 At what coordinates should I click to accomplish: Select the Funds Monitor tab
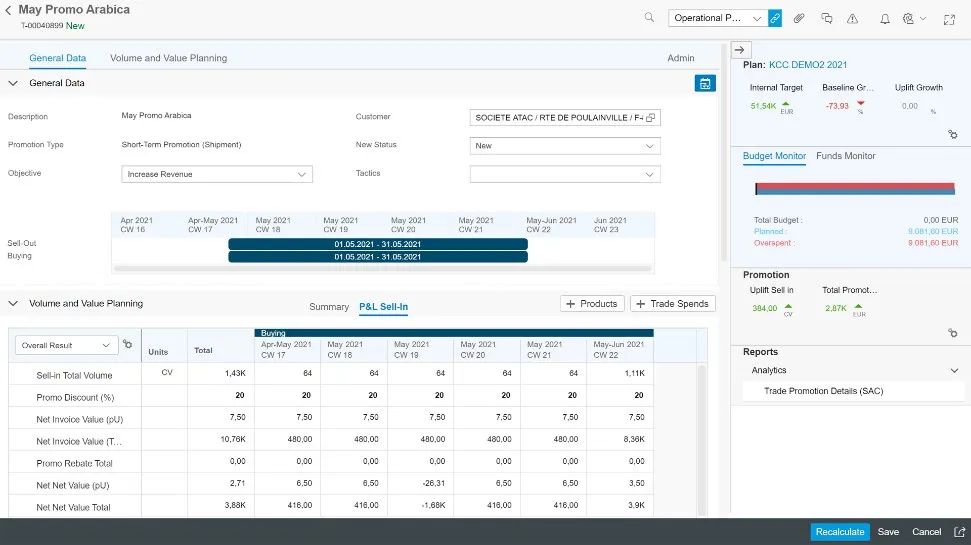coord(845,156)
